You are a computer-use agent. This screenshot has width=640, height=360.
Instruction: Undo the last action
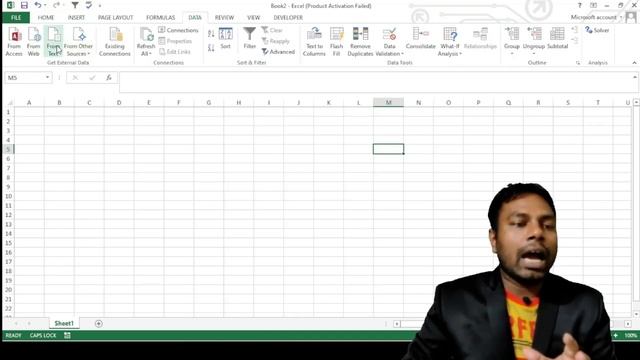pyautogui.click(x=38, y=5)
